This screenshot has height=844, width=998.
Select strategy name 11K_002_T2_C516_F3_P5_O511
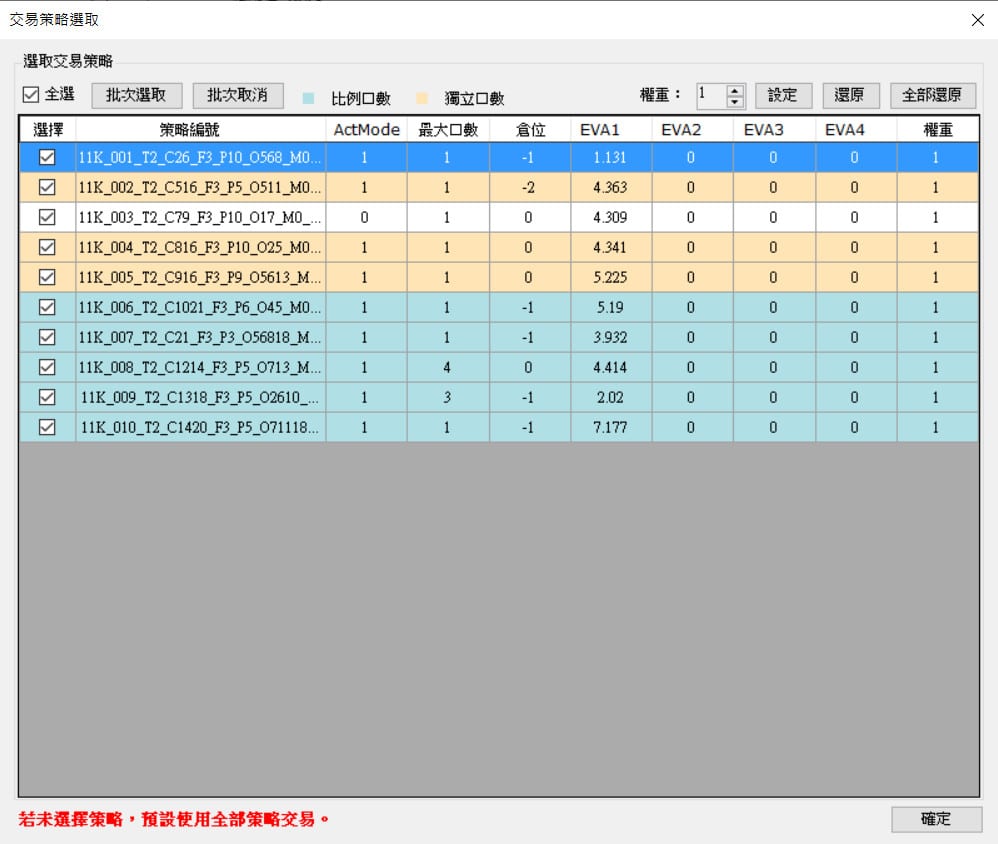pyautogui.click(x=200, y=187)
